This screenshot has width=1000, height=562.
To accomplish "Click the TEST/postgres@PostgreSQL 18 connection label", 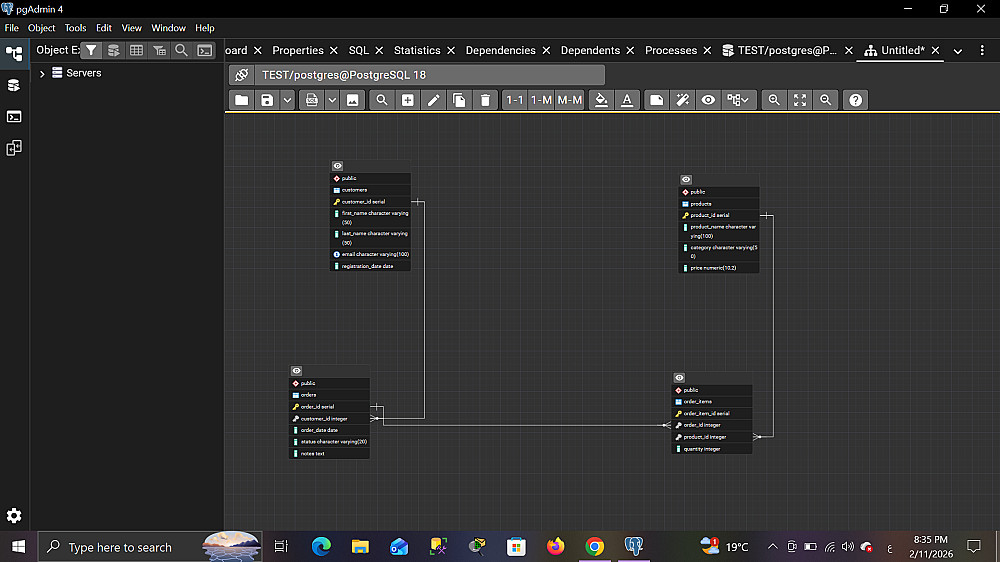I will [x=343, y=75].
